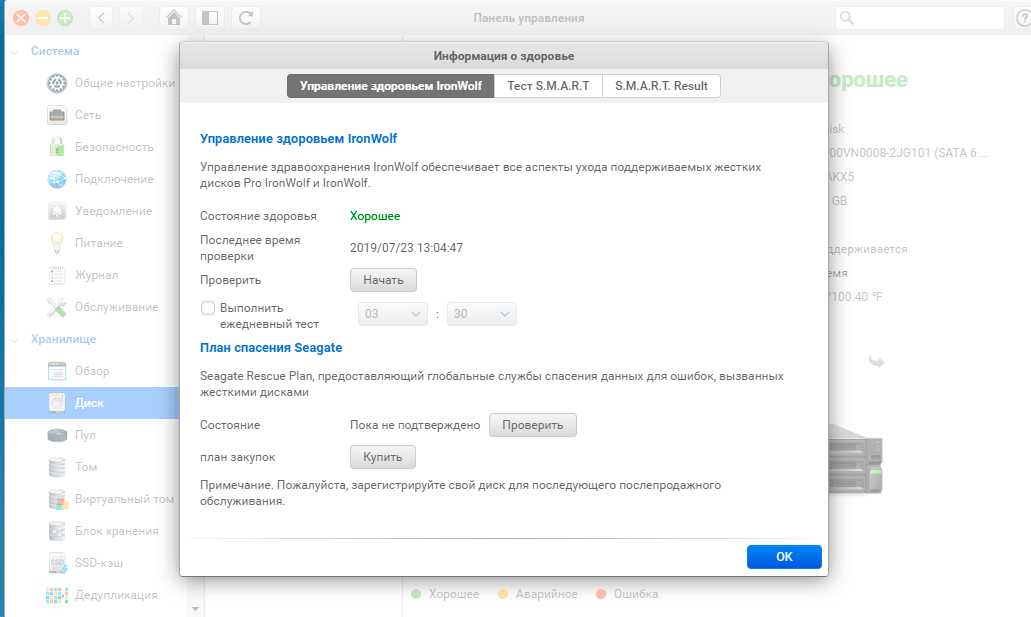The height and width of the screenshot is (617, 1031).
Task: Click the Система section label
Action: click(55, 51)
